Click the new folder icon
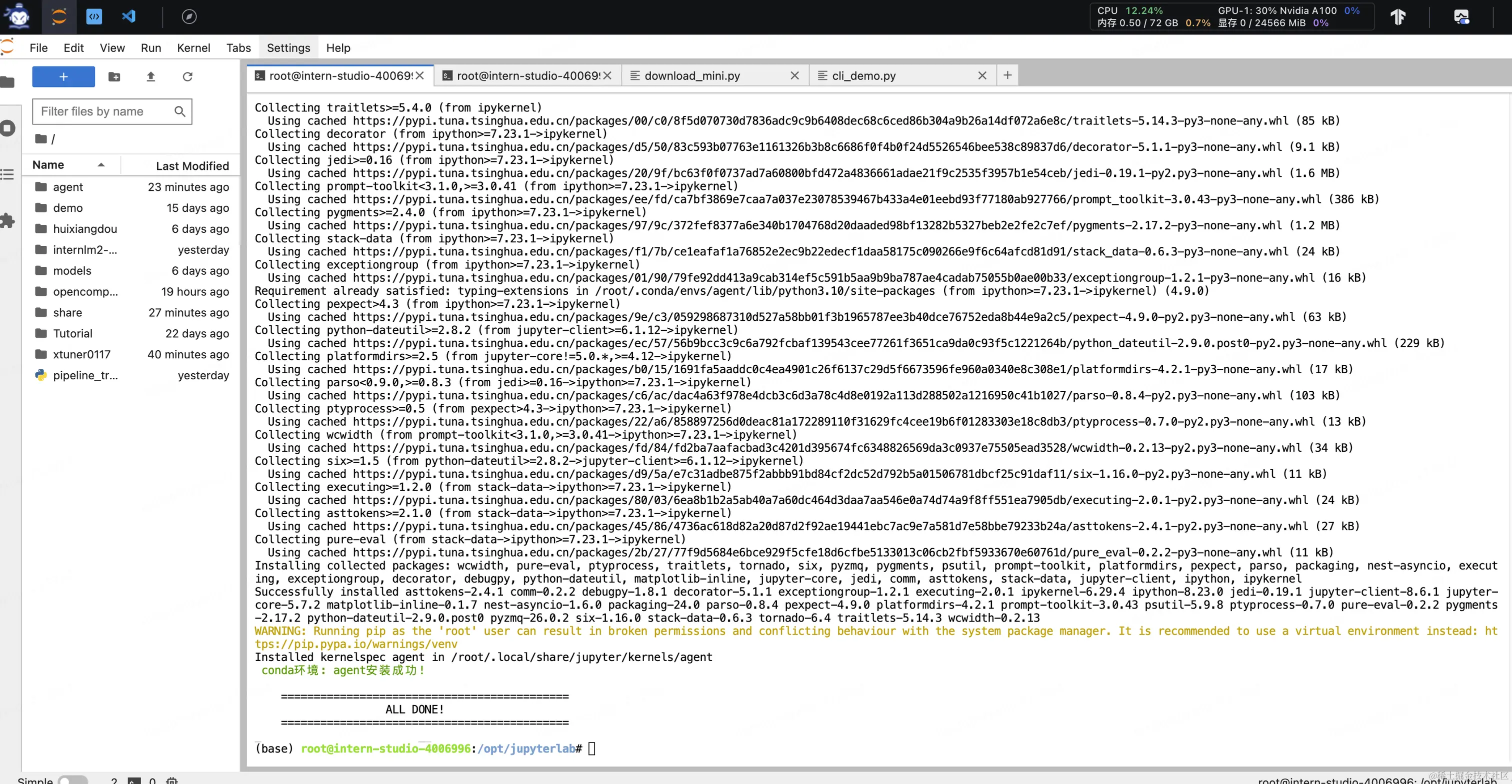This screenshot has width=1512, height=784. point(114,77)
